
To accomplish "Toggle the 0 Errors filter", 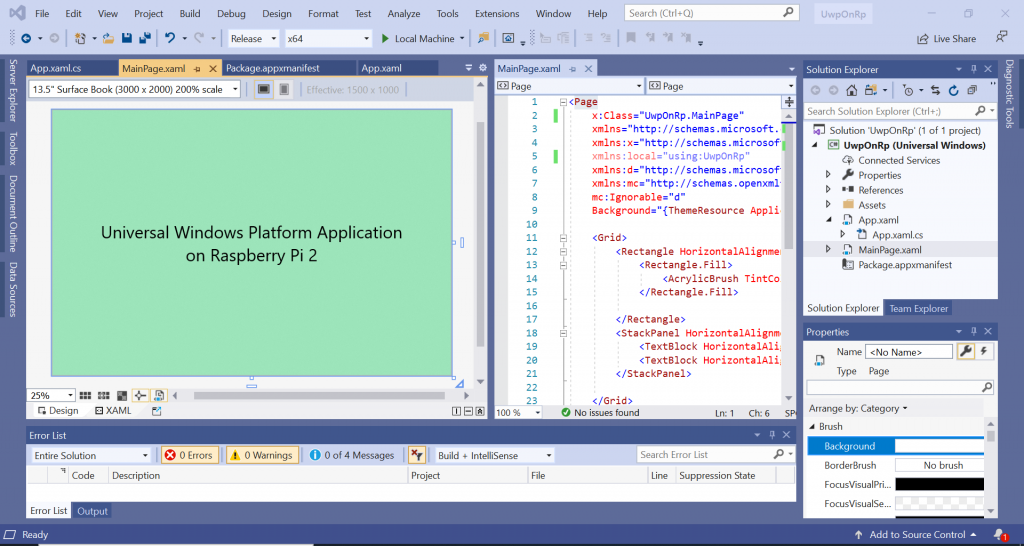I will click(189, 455).
